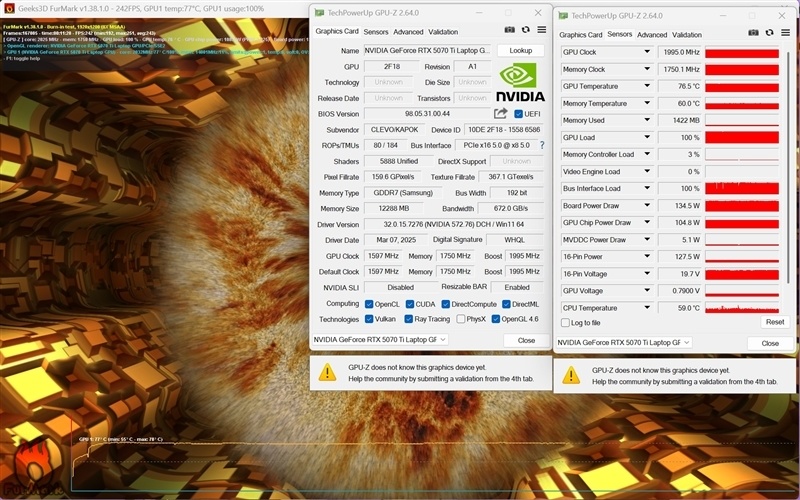Click the refresh icon in Sensors window
Screen dimensions: 800x500
pos(769,33)
